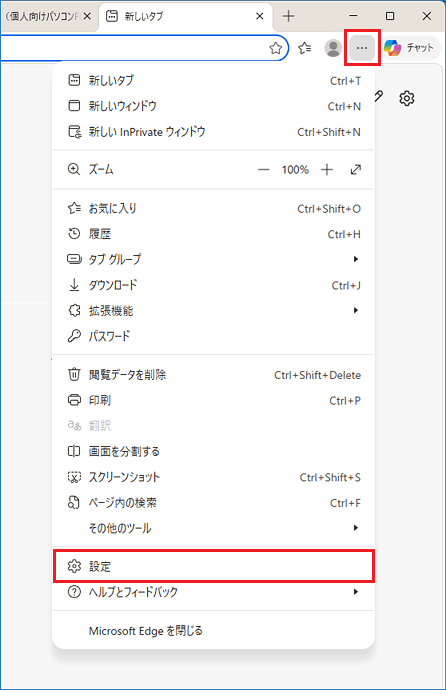Select 閲覧データを削除 entry
Screen dimensions: 446x690
coord(214,375)
